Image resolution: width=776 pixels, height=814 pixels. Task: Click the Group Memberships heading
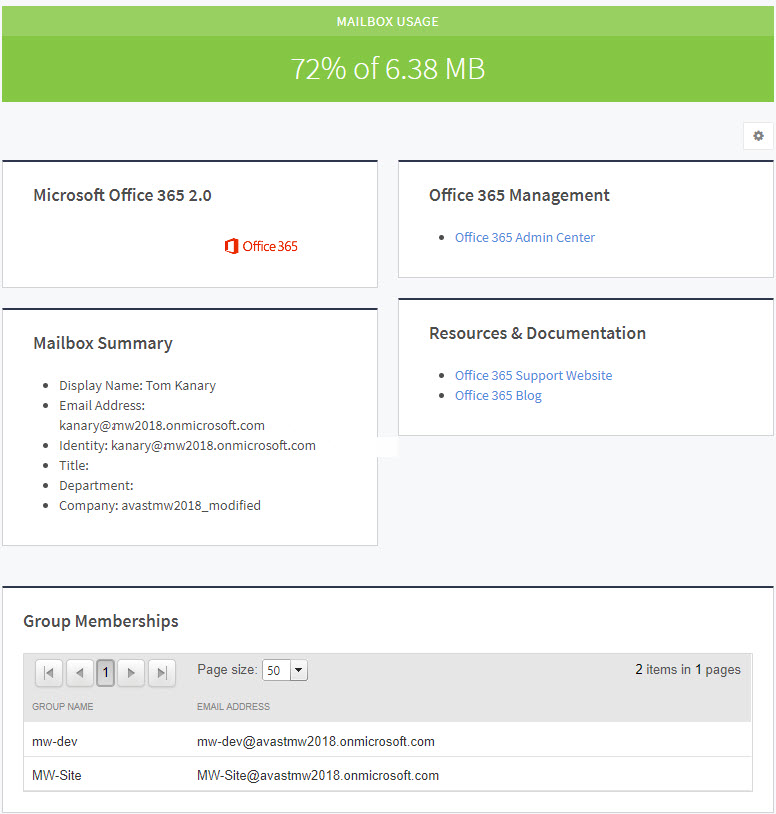[101, 621]
